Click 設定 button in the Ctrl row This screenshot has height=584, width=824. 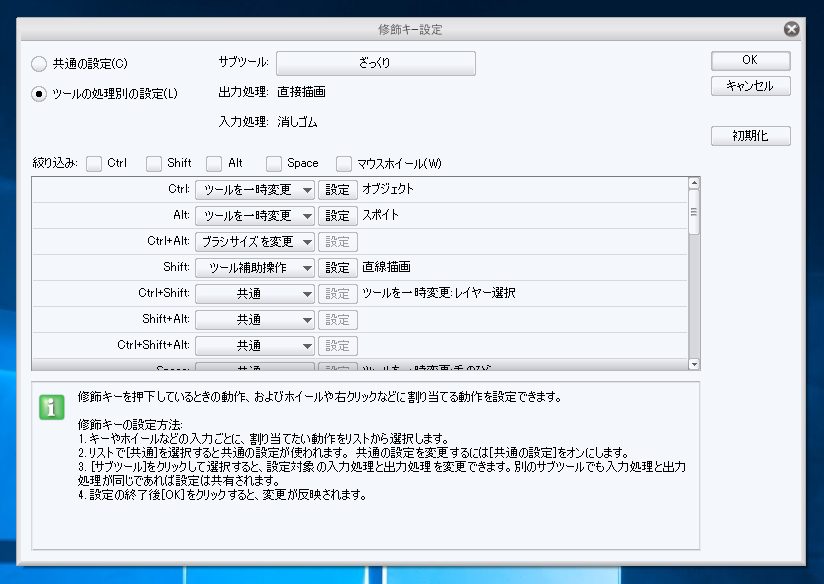pyautogui.click(x=338, y=190)
